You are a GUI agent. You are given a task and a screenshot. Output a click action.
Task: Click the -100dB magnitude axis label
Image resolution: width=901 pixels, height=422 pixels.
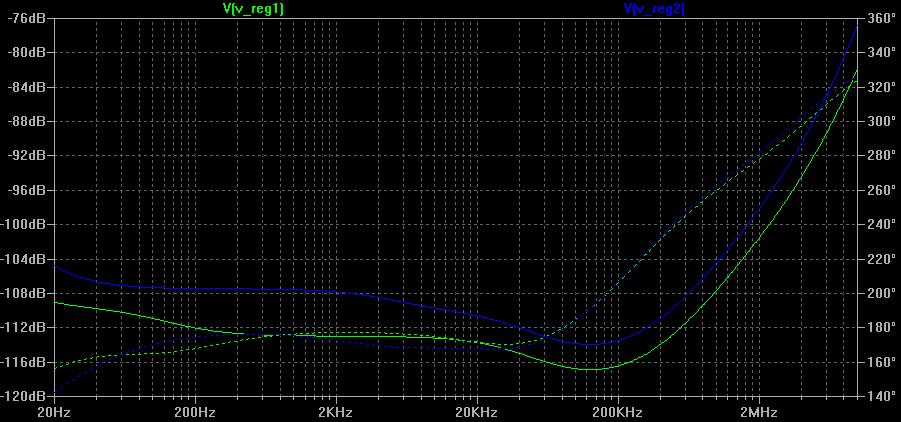point(23,224)
